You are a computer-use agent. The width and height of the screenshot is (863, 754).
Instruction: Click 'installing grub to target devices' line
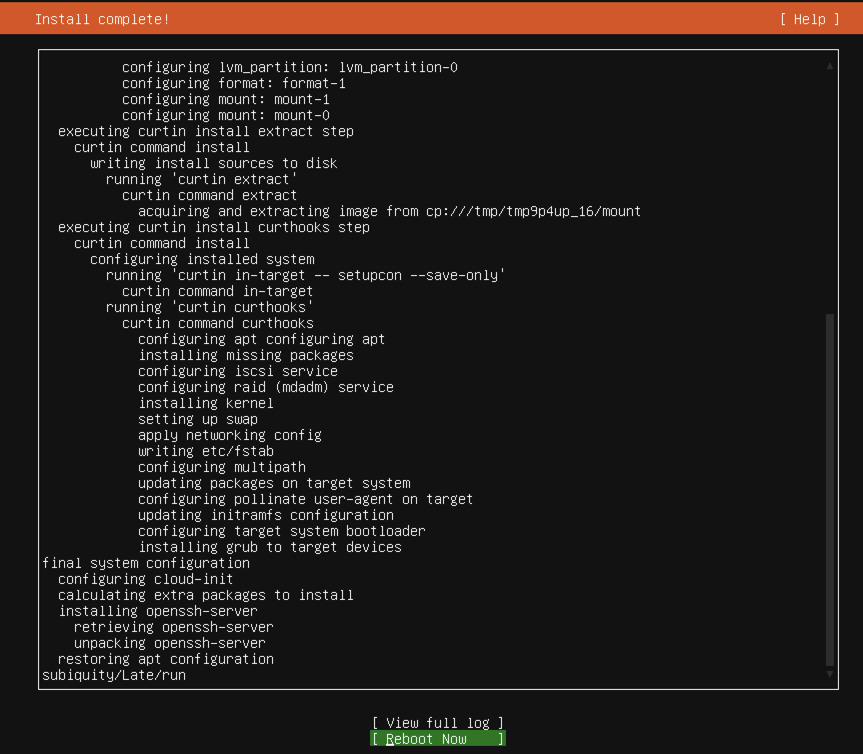(x=270, y=548)
